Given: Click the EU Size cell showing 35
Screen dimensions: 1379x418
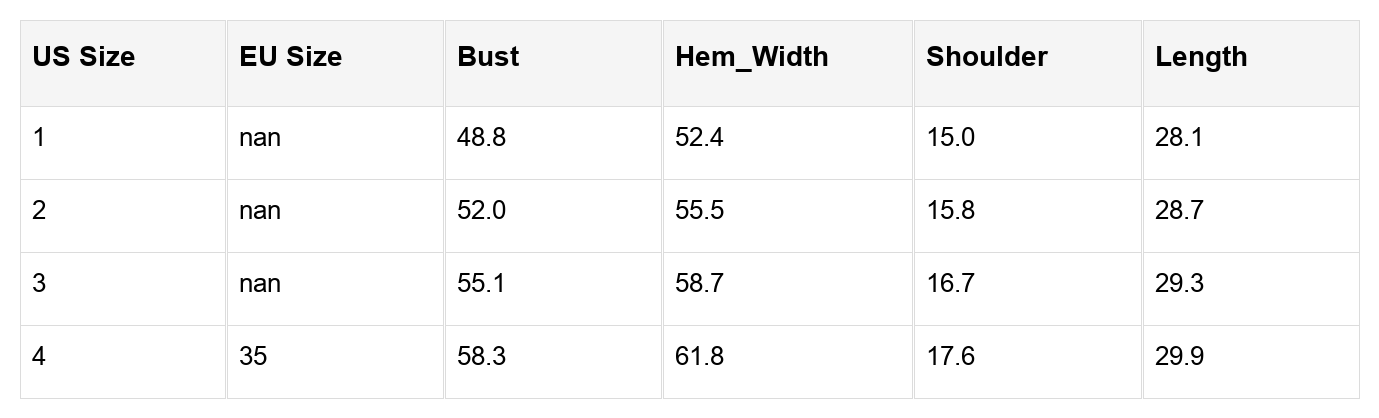Looking at the screenshot, I should pos(253,356).
